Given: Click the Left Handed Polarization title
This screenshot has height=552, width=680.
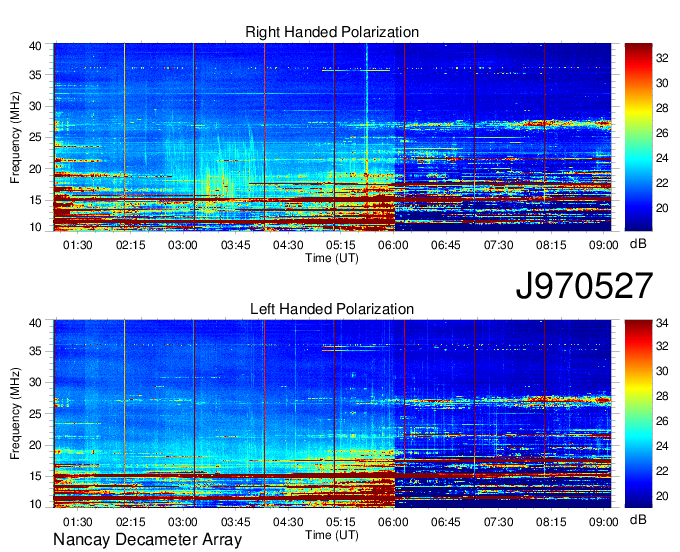Looking at the screenshot, I should [332, 309].
